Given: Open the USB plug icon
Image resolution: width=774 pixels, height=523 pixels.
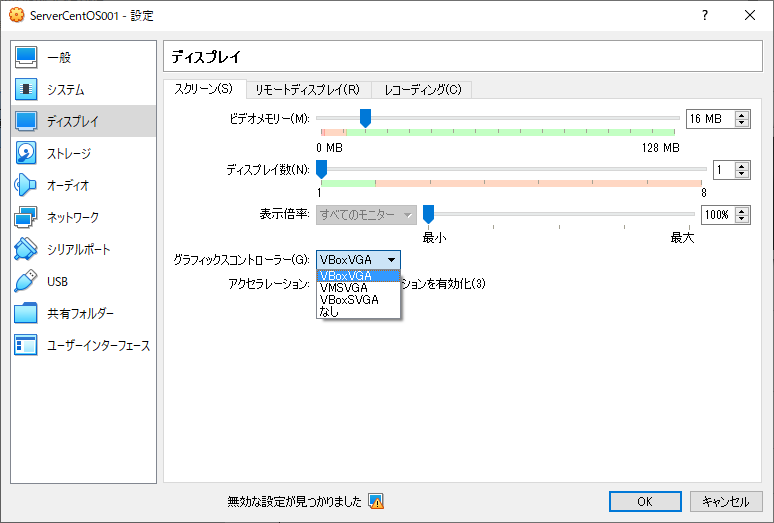Looking at the screenshot, I should pos(26,281).
